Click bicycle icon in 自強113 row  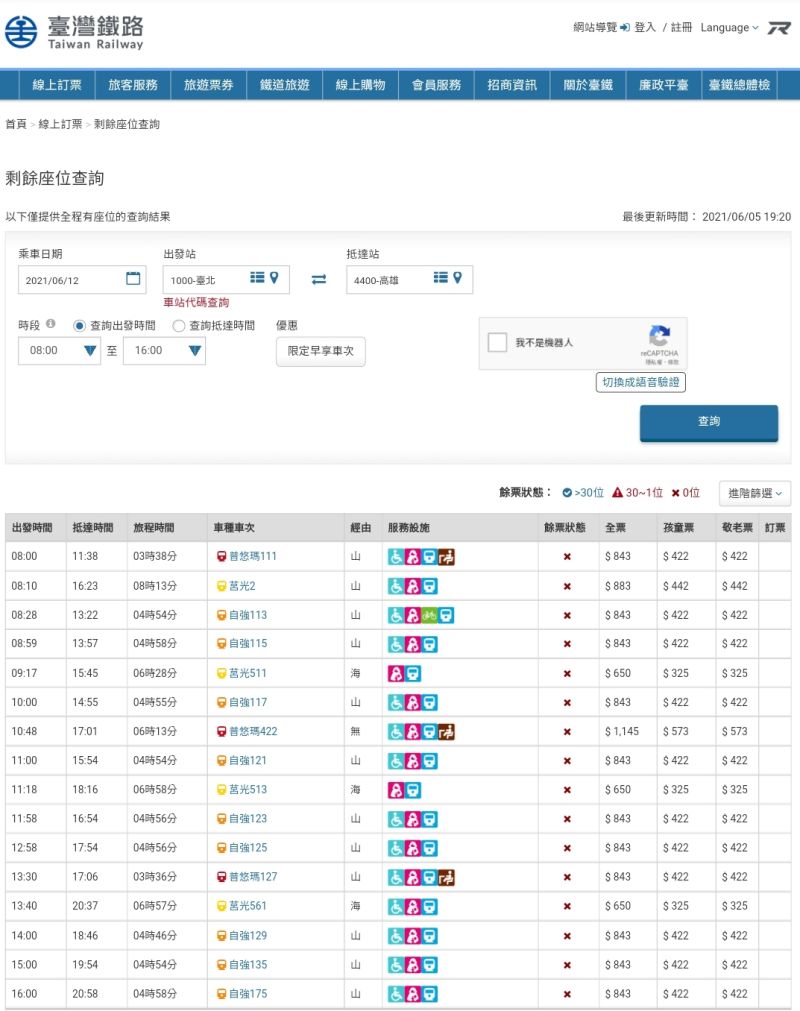[429, 615]
